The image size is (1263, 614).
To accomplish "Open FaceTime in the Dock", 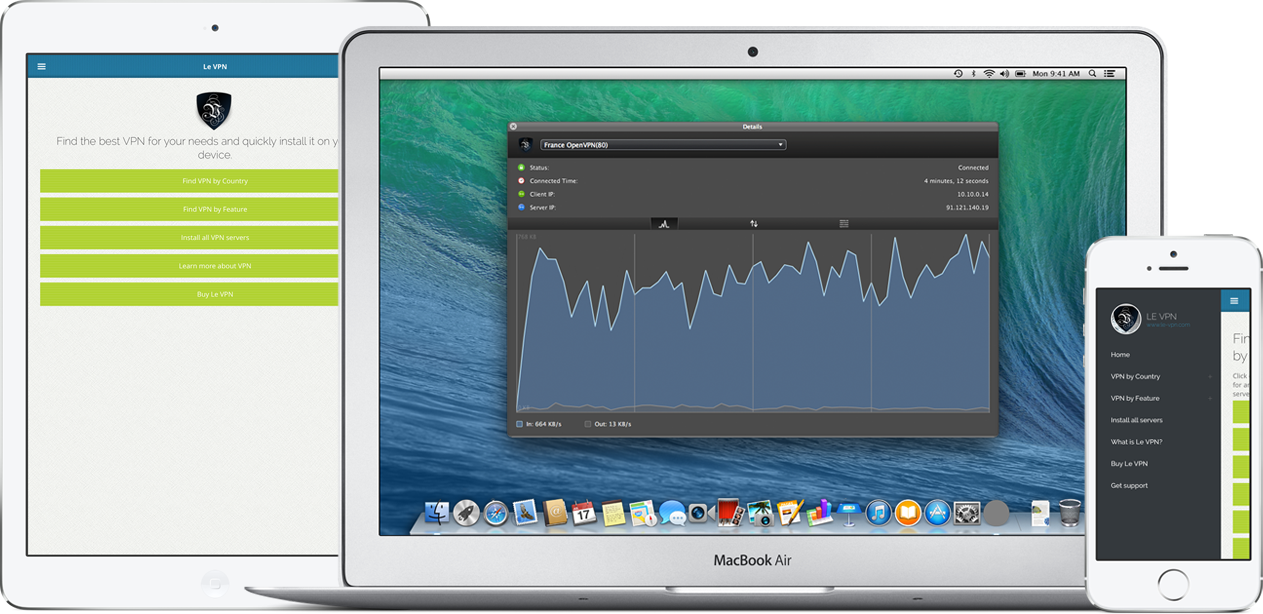I will [x=701, y=513].
